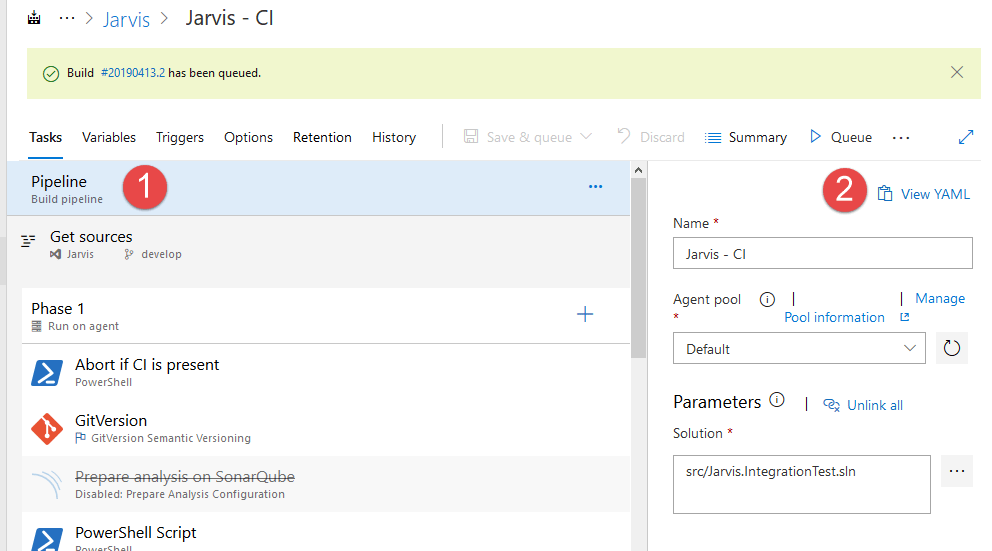Image resolution: width=992 pixels, height=551 pixels.
Task: Open the toolbar more actions ellipsis
Action: click(901, 138)
